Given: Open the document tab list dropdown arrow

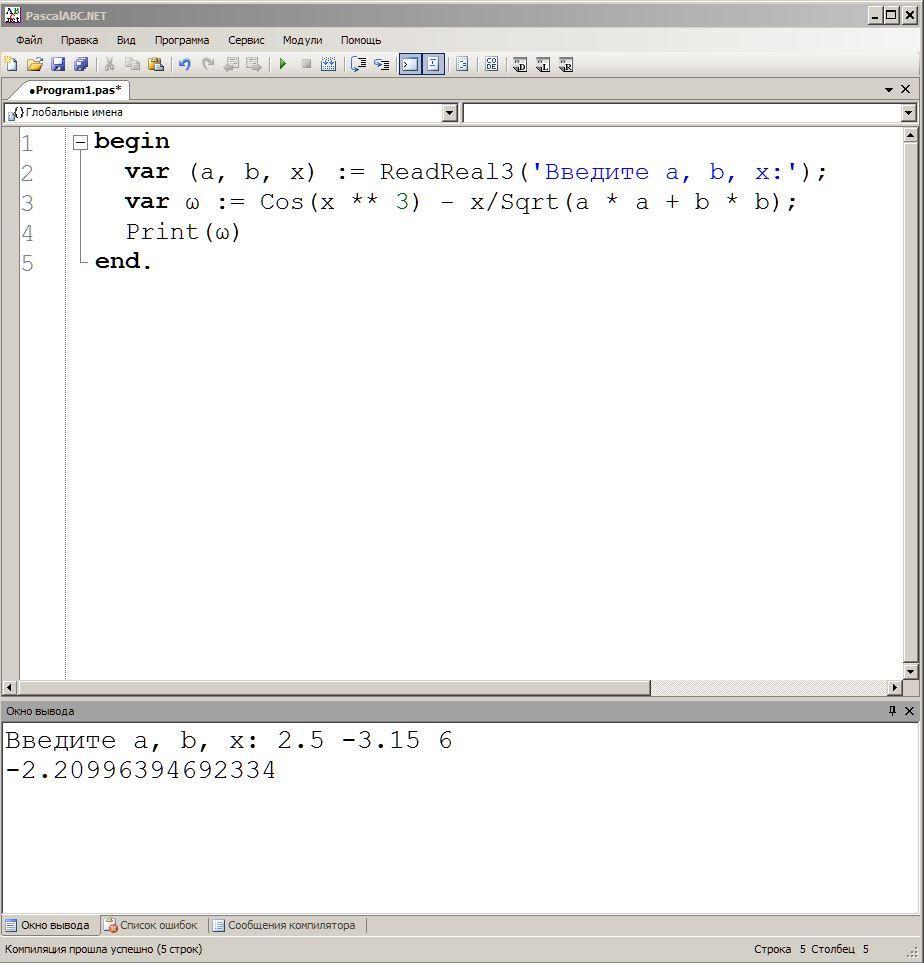Looking at the screenshot, I should 888,90.
